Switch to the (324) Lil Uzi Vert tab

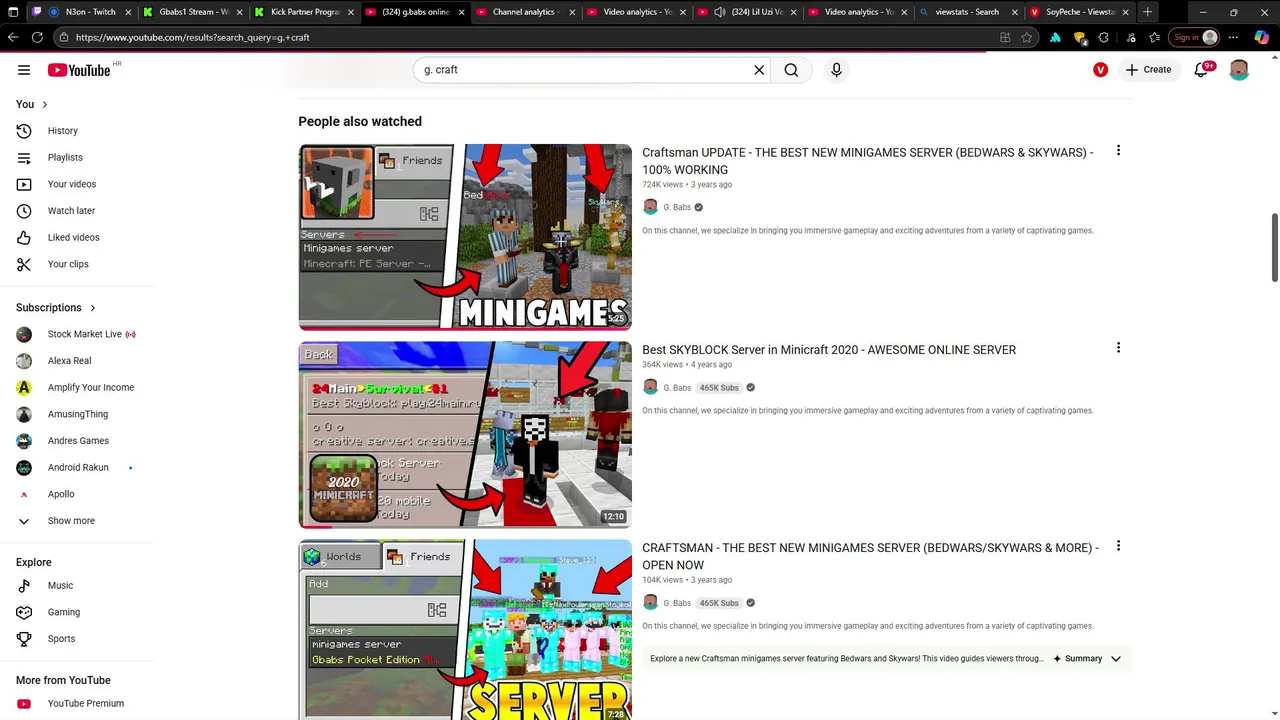pos(747,12)
